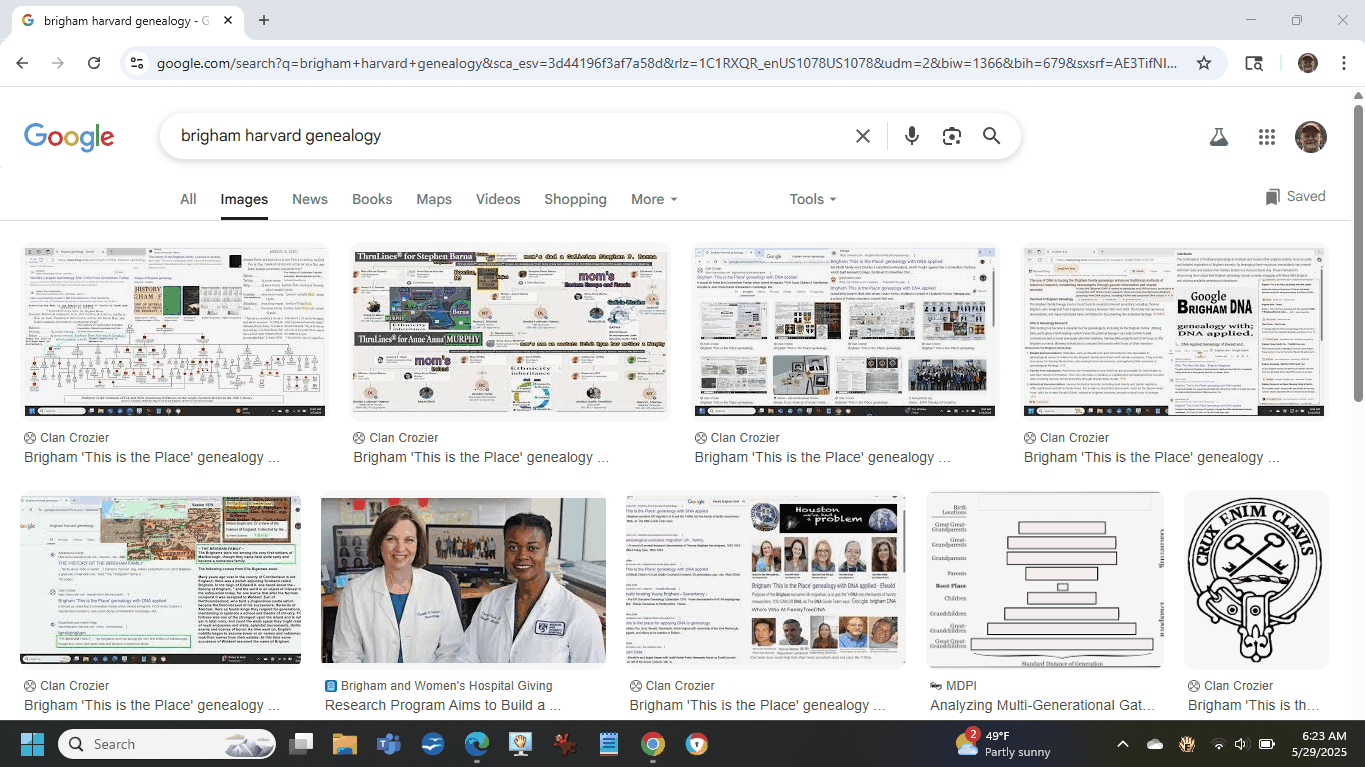This screenshot has width=1365, height=767.
Task: Open the third first-row thumbnail with group photos
Action: (x=845, y=331)
